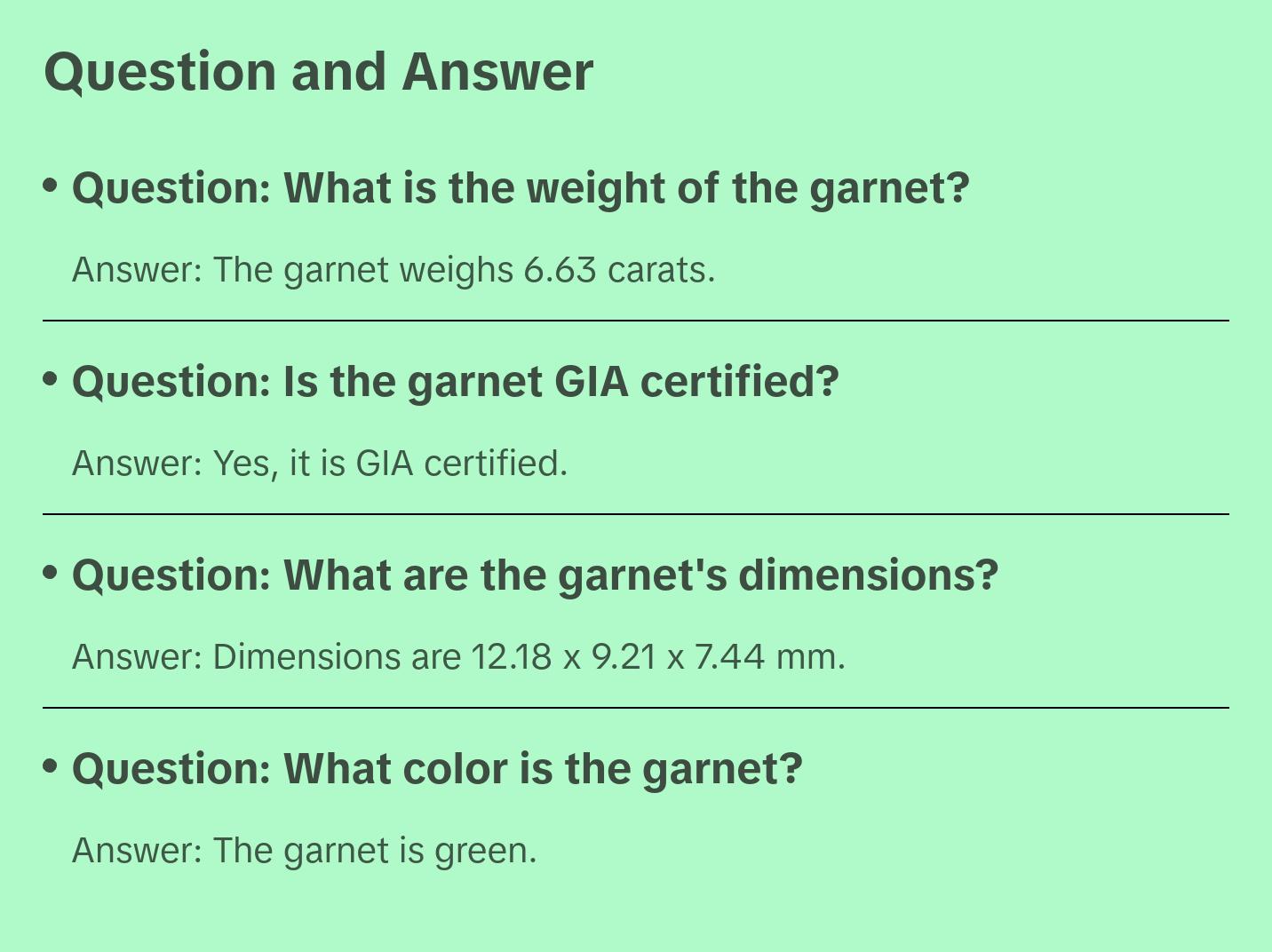Click the divider line below the GIA answer
The width and height of the screenshot is (1272, 952).
[x=636, y=514]
